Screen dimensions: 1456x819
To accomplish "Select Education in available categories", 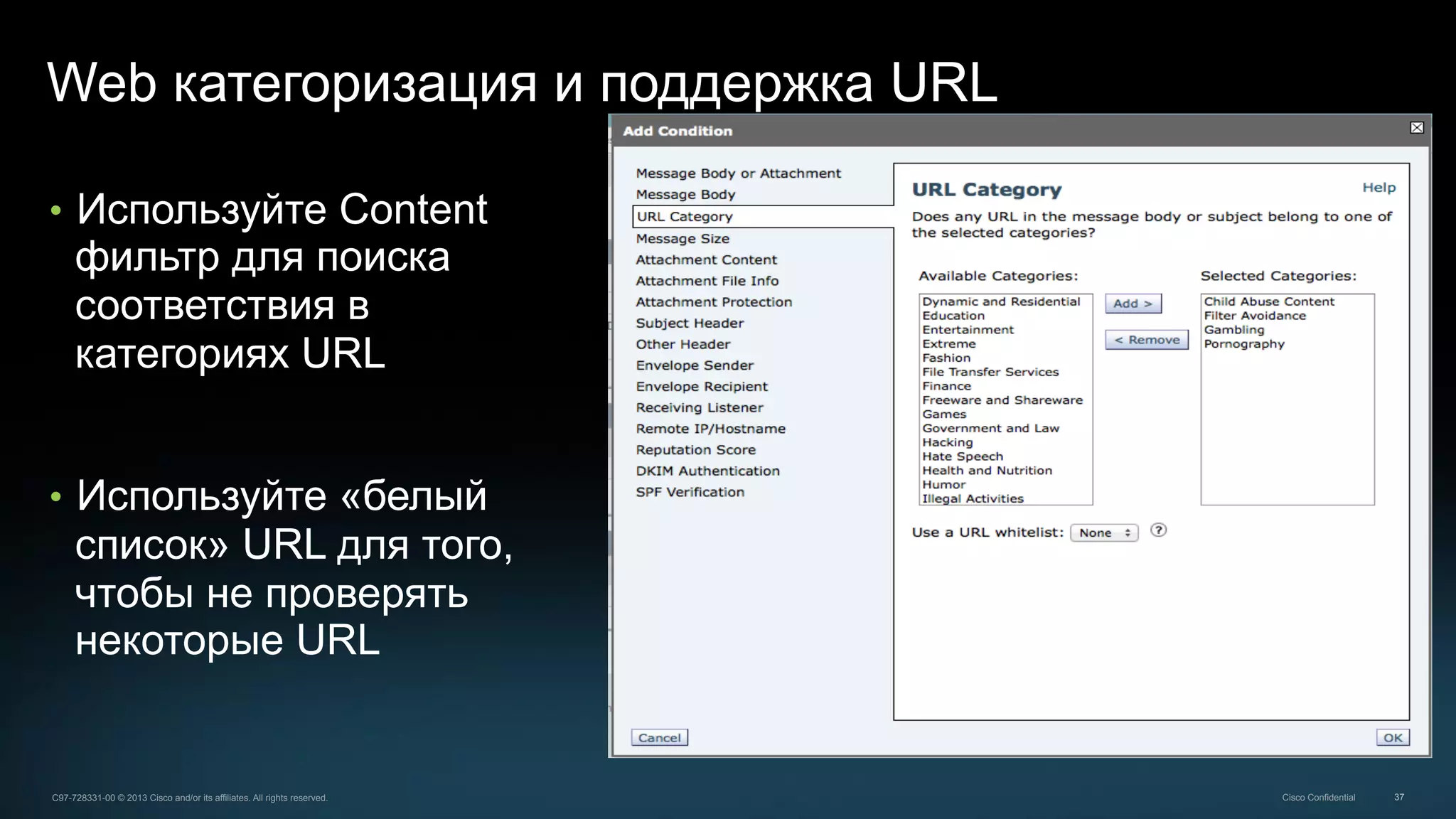I will tap(1005, 316).
